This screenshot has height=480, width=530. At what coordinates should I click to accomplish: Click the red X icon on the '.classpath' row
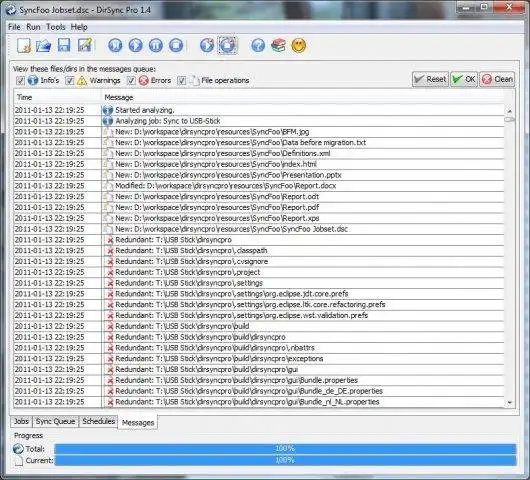110,251
